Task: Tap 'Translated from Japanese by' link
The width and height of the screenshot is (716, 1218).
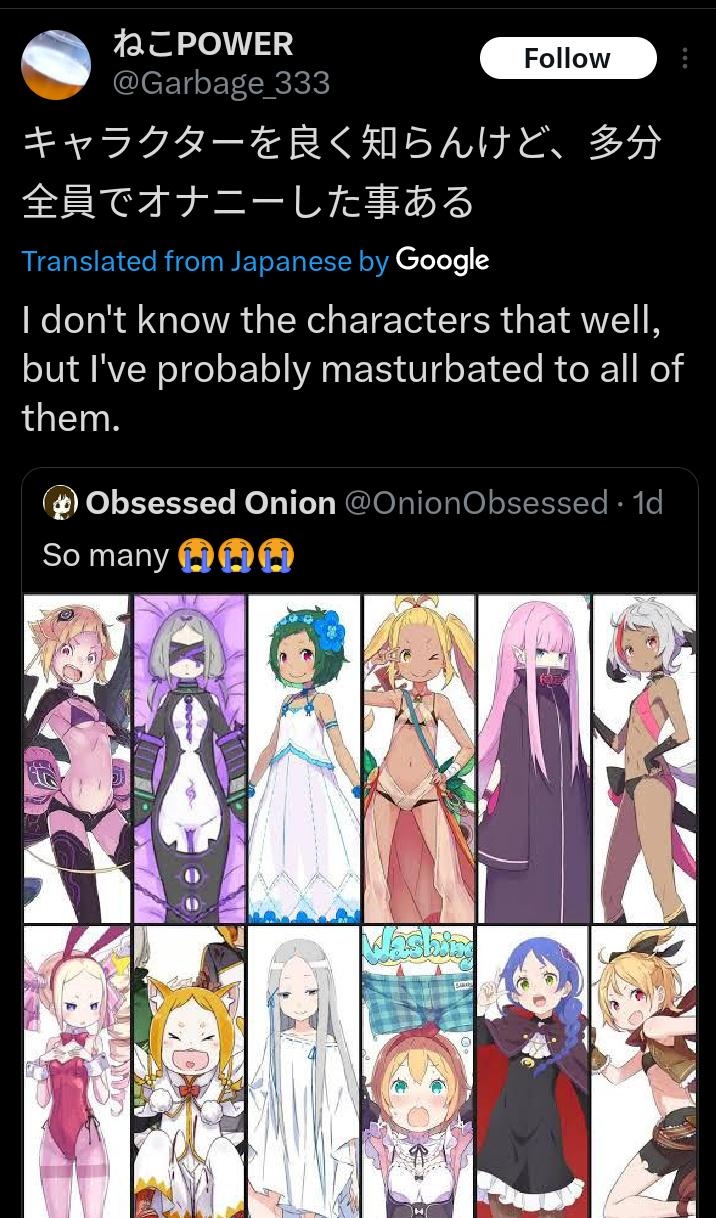Action: (205, 262)
